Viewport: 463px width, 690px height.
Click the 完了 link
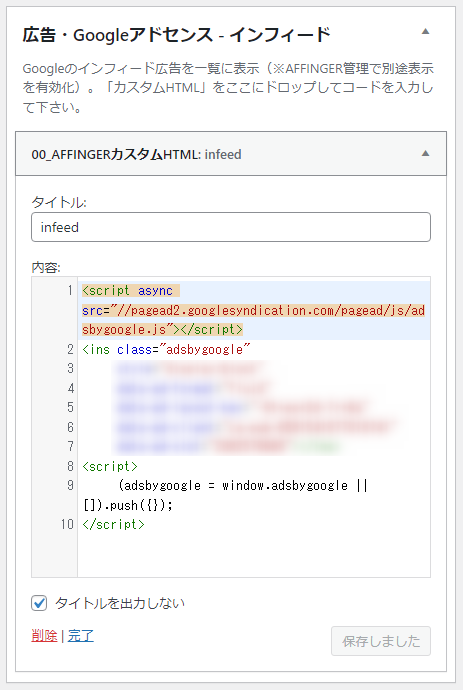pos(81,635)
